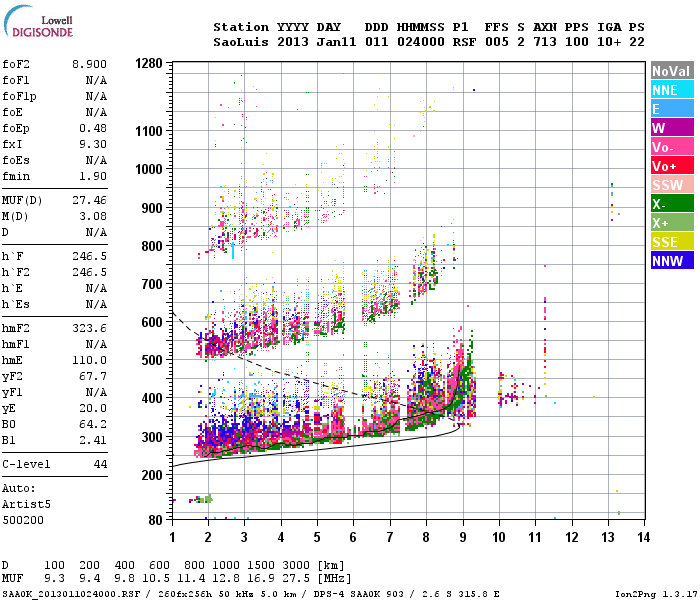700x600 pixels.
Task: Click the hmF2 value 323.6
Action: coord(89,329)
